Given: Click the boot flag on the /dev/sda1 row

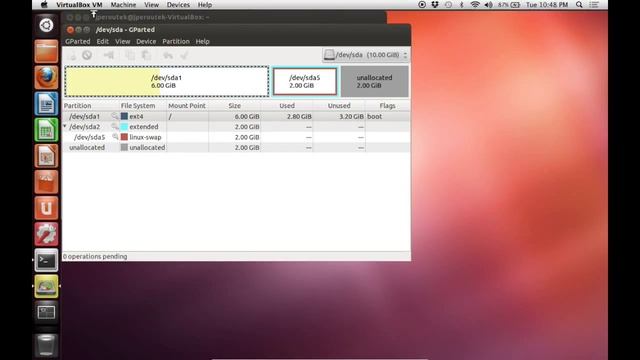Looking at the screenshot, I should (374, 116).
